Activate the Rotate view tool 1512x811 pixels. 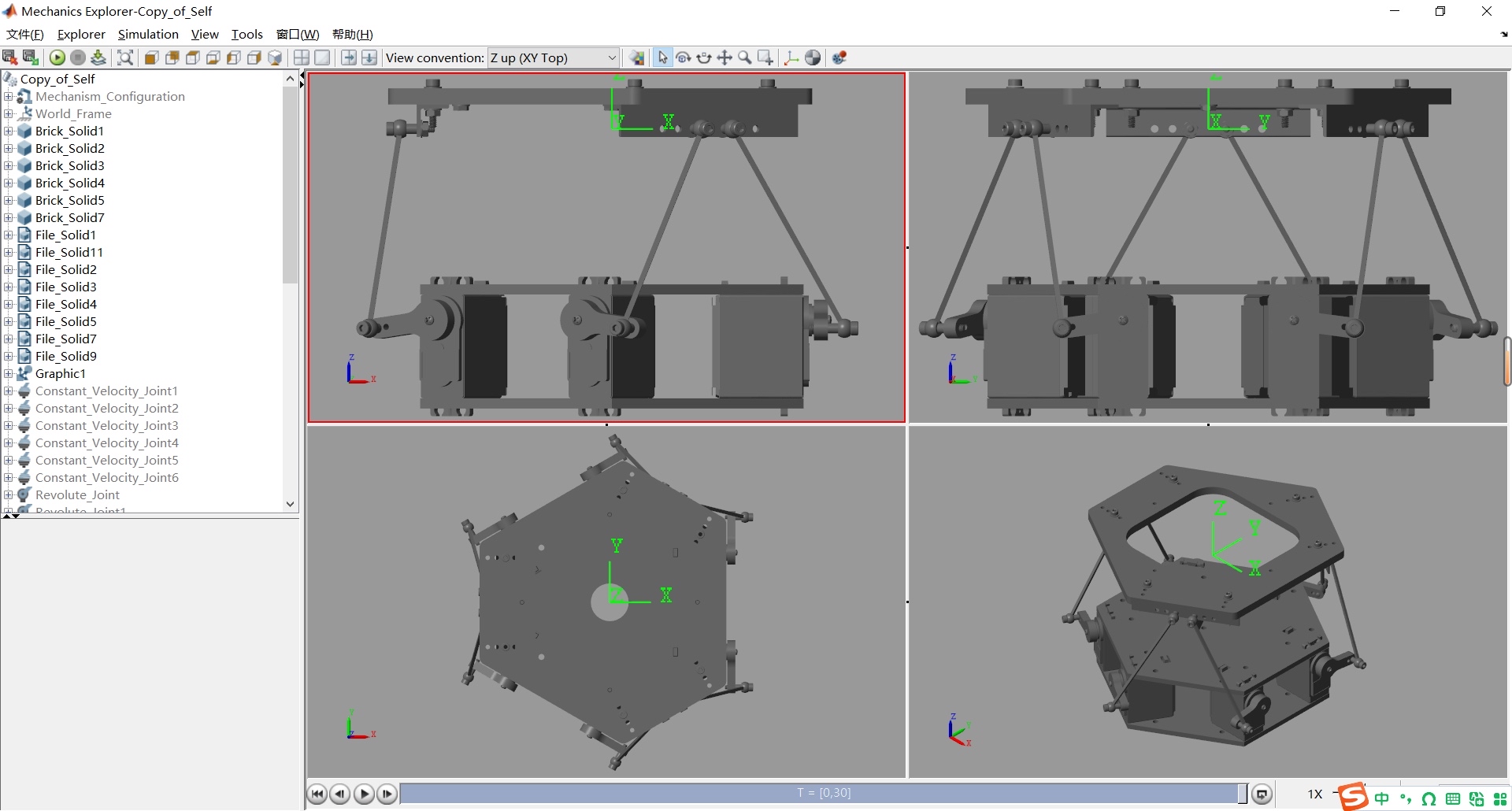coord(684,57)
